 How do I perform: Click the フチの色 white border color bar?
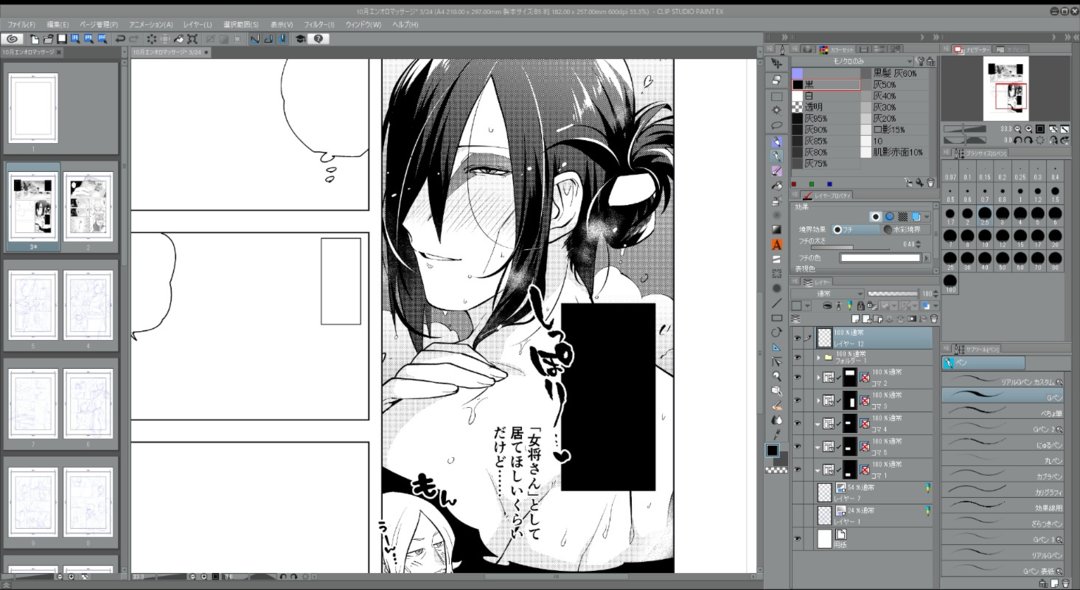[x=880, y=257]
